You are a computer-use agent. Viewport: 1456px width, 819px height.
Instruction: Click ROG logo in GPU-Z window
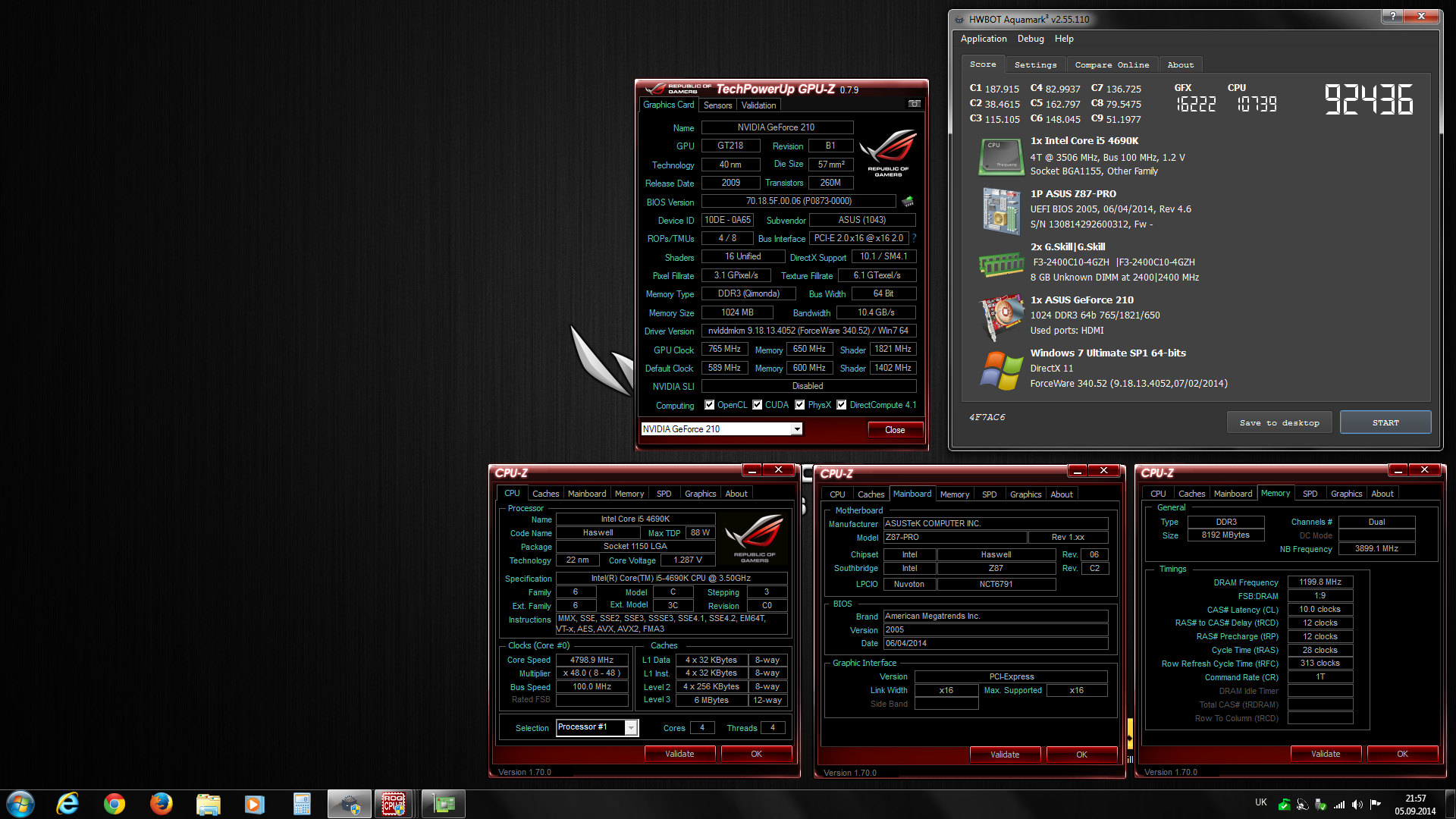coord(888,153)
